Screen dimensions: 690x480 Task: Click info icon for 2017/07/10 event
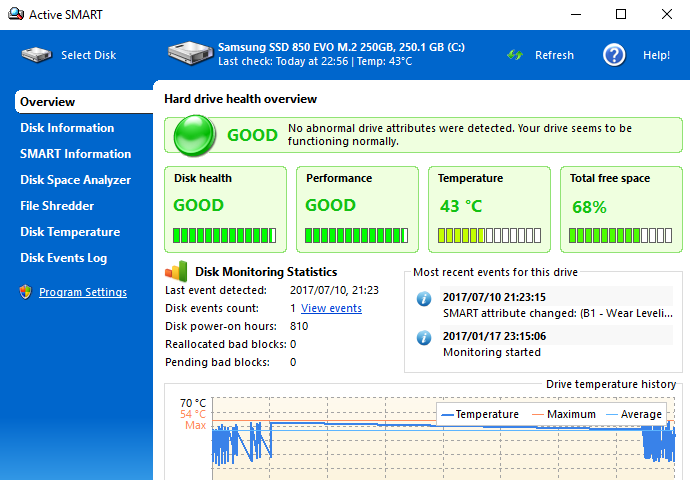(x=424, y=299)
